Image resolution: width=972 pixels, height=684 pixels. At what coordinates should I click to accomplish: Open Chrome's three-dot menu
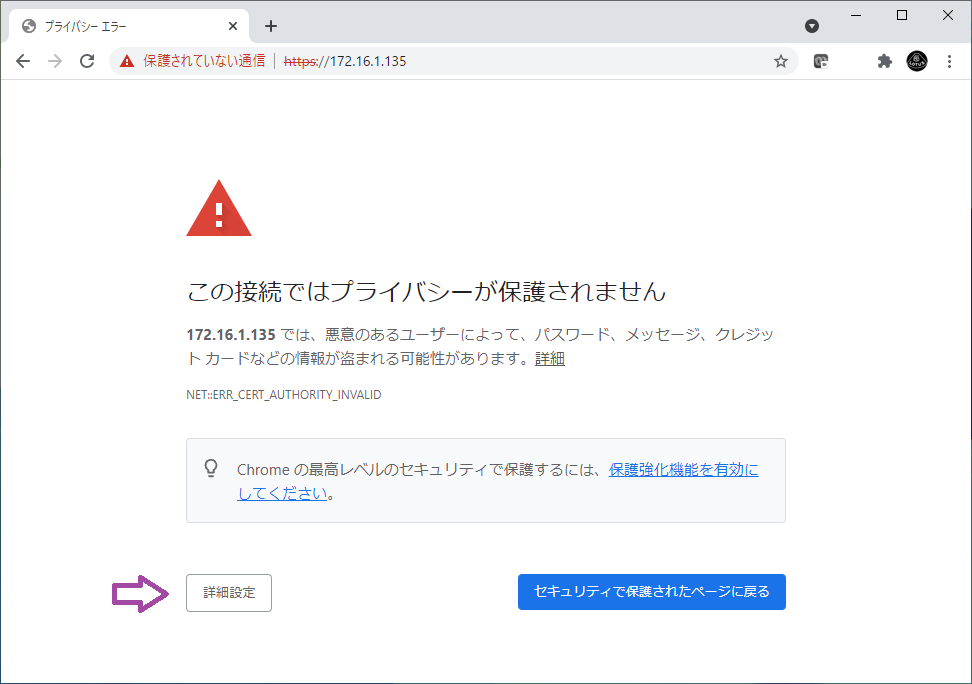[x=949, y=61]
